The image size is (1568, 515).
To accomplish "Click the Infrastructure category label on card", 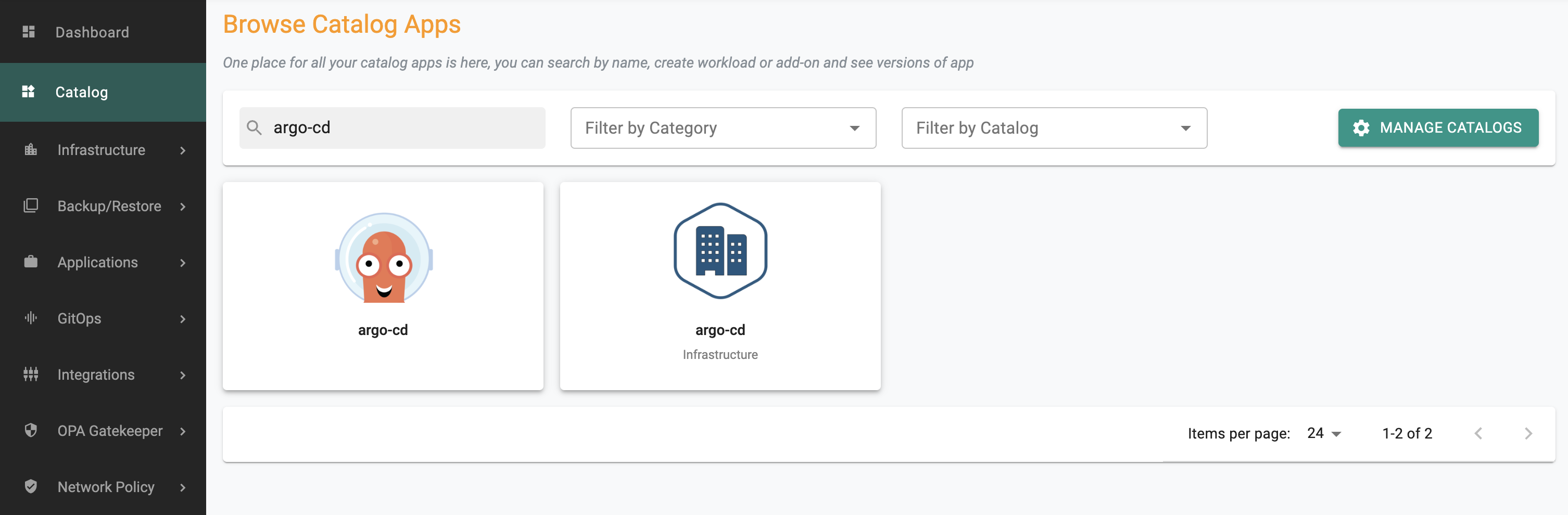I will (720, 354).
